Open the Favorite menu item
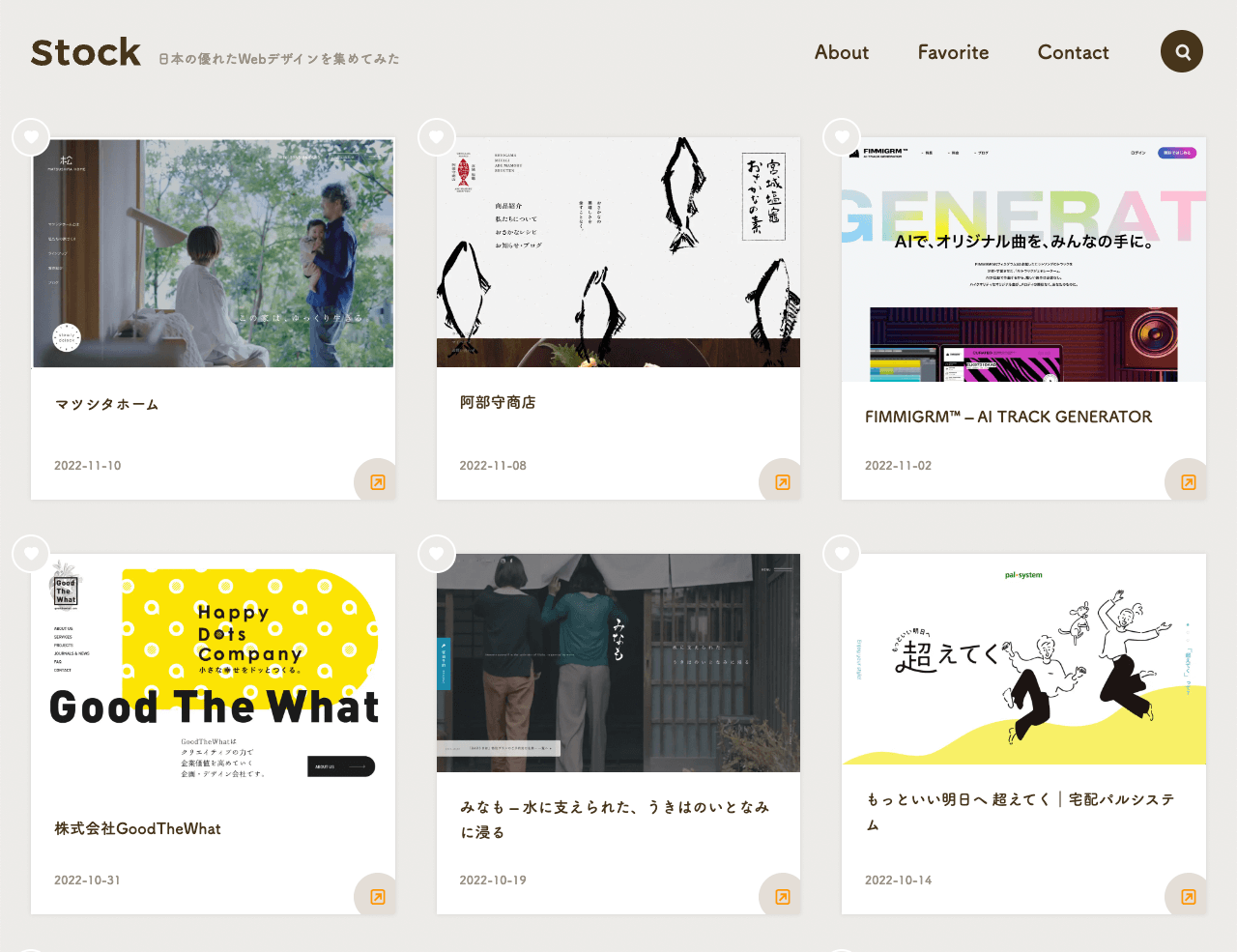The image size is (1237, 952). pos(953,52)
